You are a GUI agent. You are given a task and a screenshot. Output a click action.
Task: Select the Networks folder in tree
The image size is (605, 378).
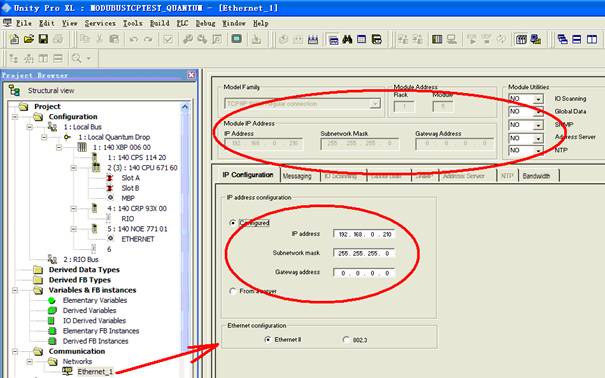(x=77, y=361)
